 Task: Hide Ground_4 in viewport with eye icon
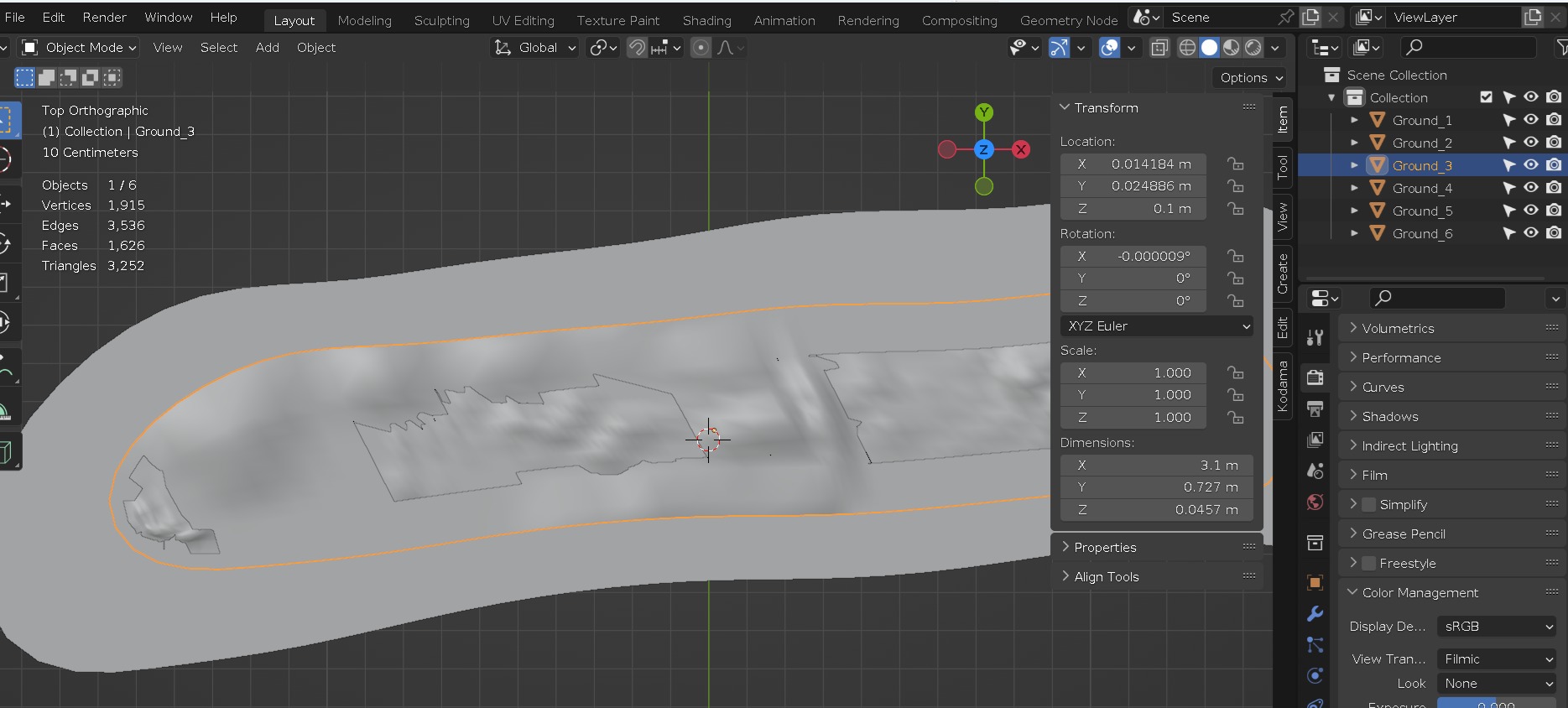coord(1531,188)
